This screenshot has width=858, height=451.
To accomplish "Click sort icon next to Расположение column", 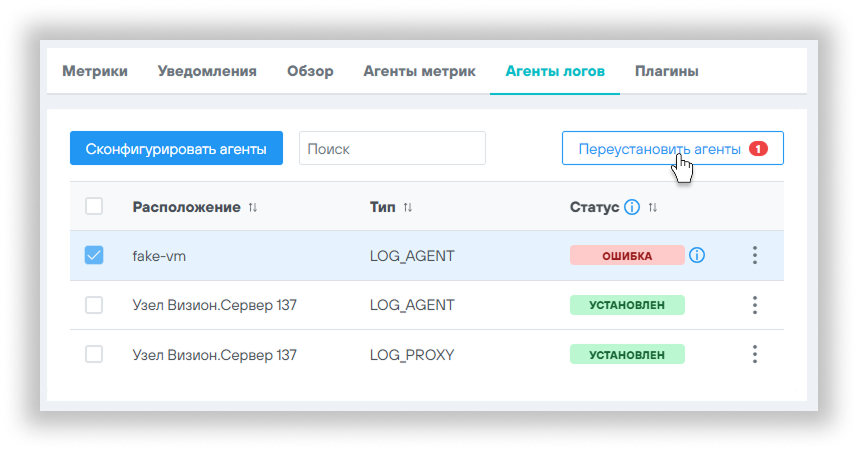I will [x=253, y=208].
